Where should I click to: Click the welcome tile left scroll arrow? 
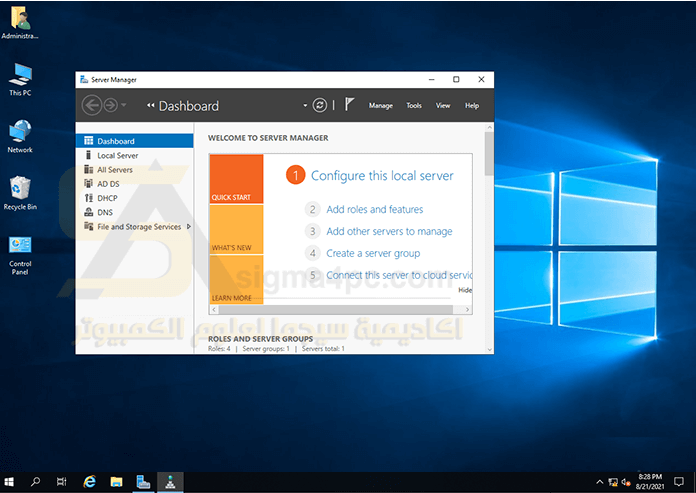pyautogui.click(x=214, y=309)
